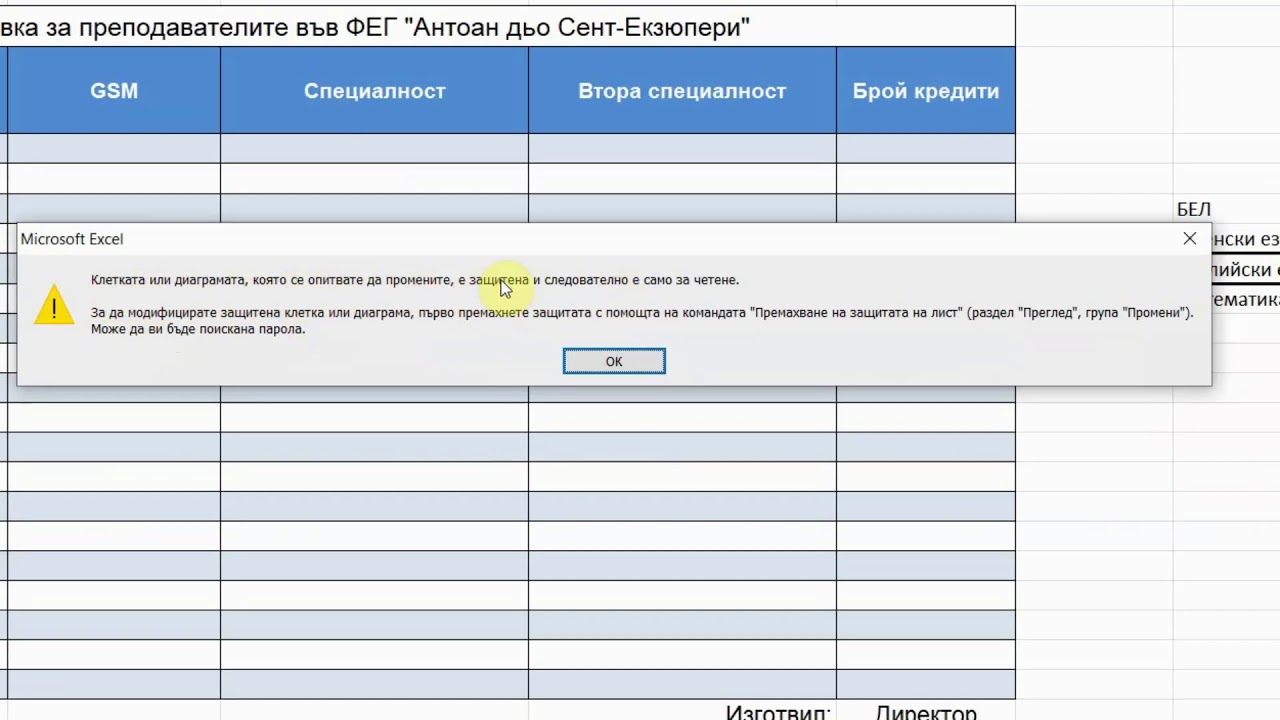Click the sheet title mentioning Антоан дьо Сент-Екзюпери
The height and width of the screenshot is (720, 1280).
(375, 27)
